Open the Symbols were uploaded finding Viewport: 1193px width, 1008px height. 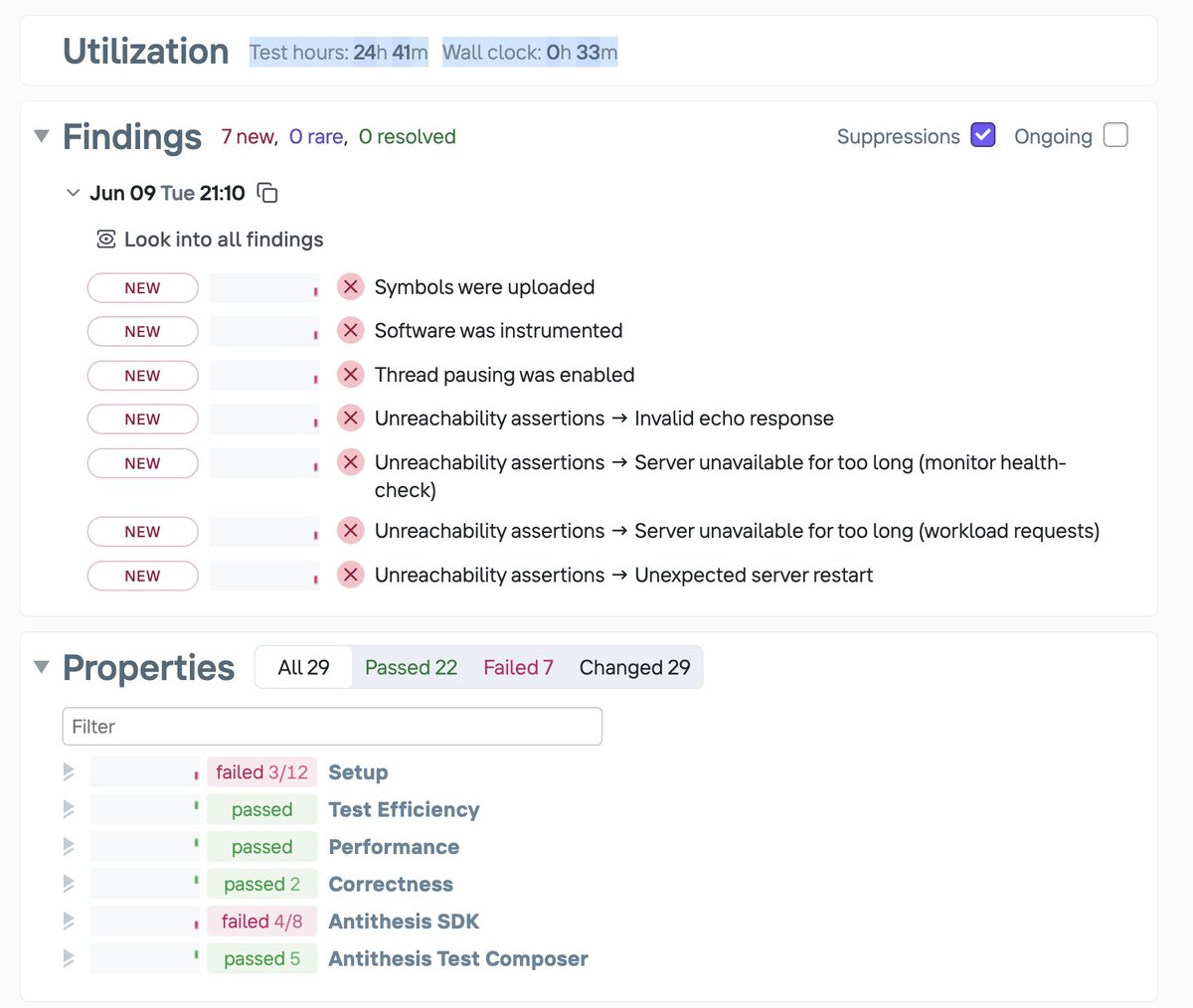coord(484,287)
